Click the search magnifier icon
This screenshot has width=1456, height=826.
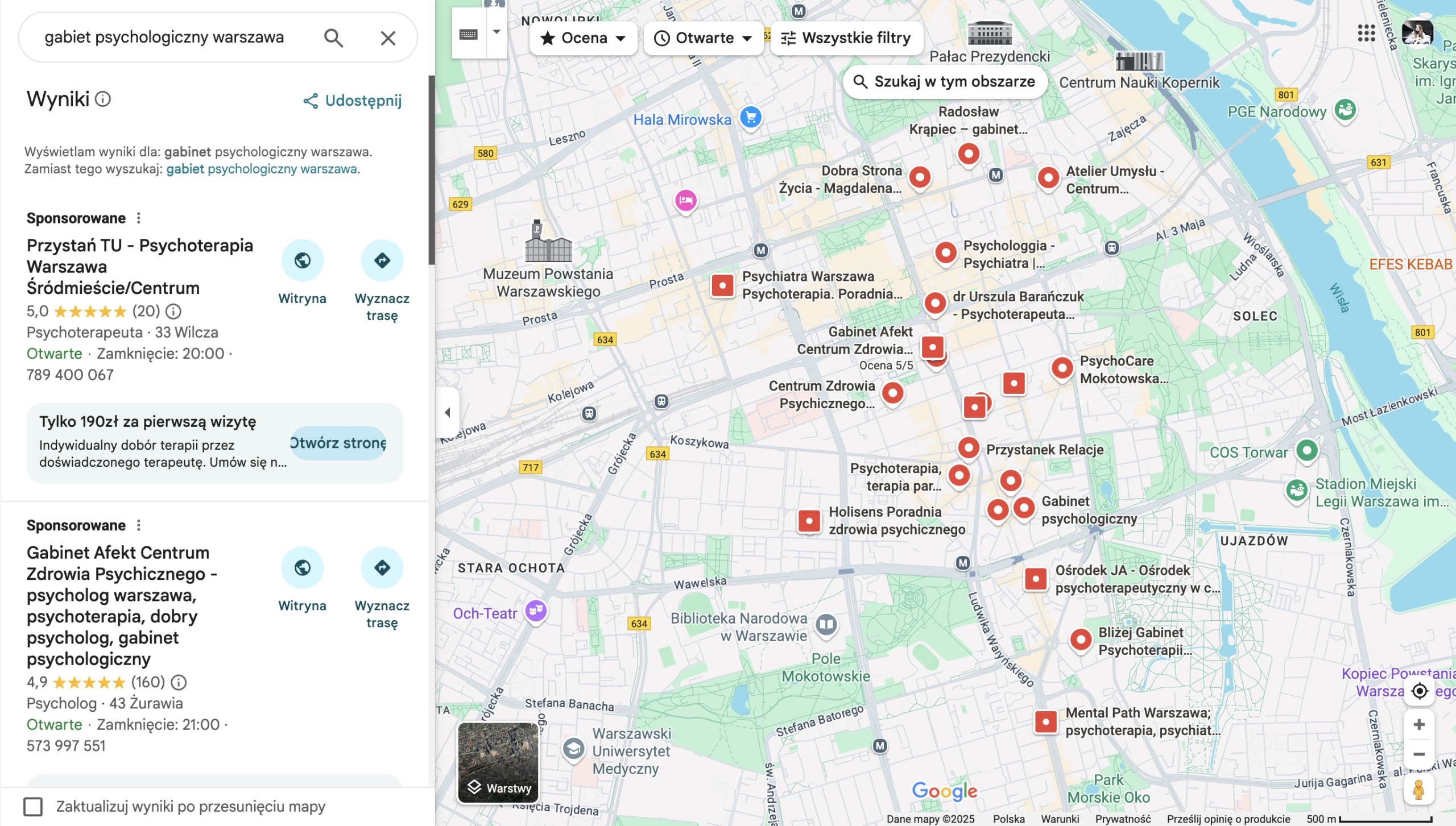tap(333, 38)
